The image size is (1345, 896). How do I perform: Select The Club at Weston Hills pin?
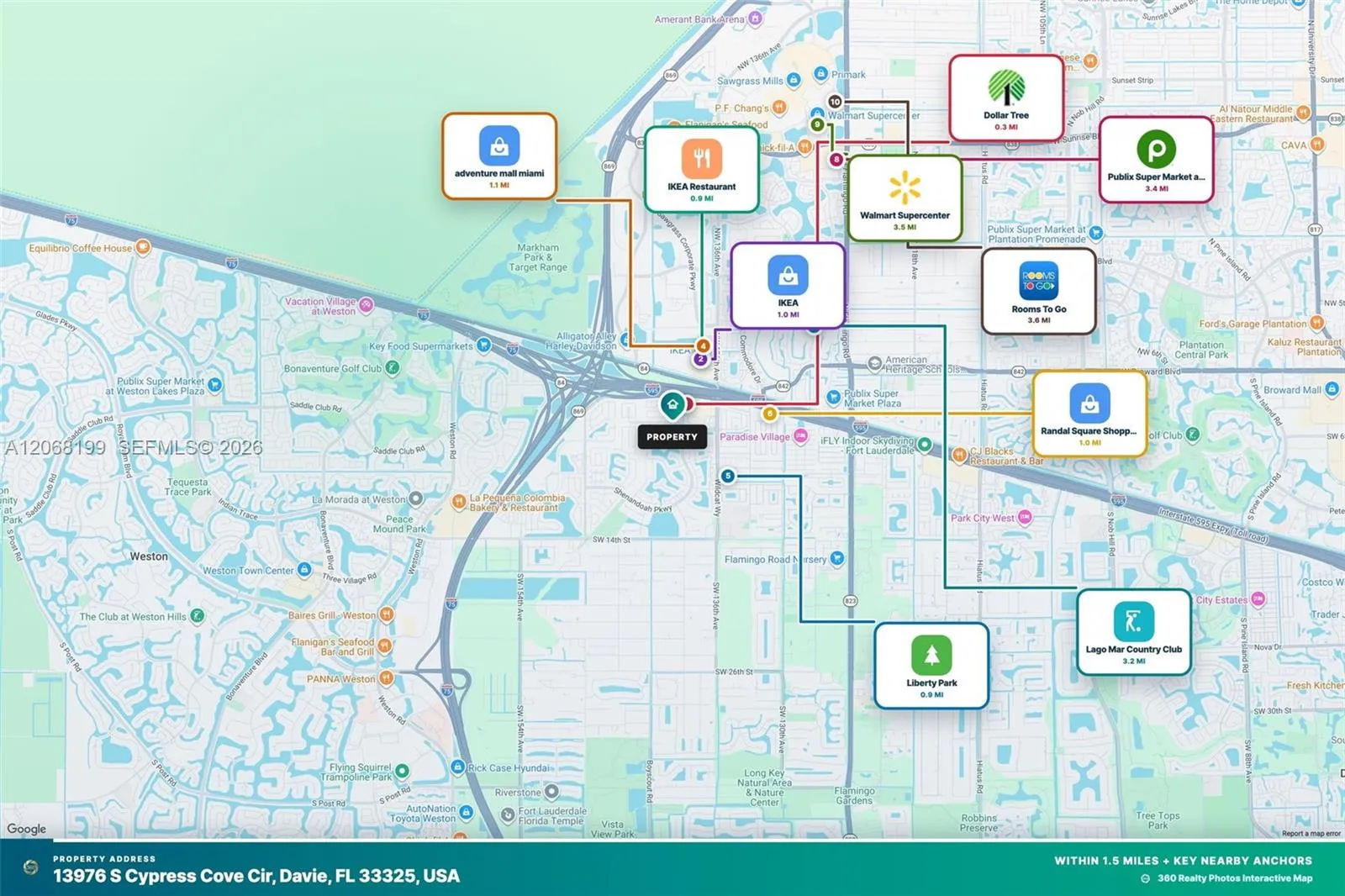(197, 616)
